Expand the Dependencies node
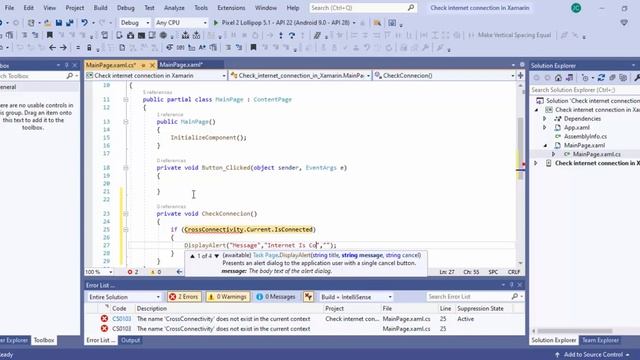The height and width of the screenshot is (360, 640). point(544,119)
